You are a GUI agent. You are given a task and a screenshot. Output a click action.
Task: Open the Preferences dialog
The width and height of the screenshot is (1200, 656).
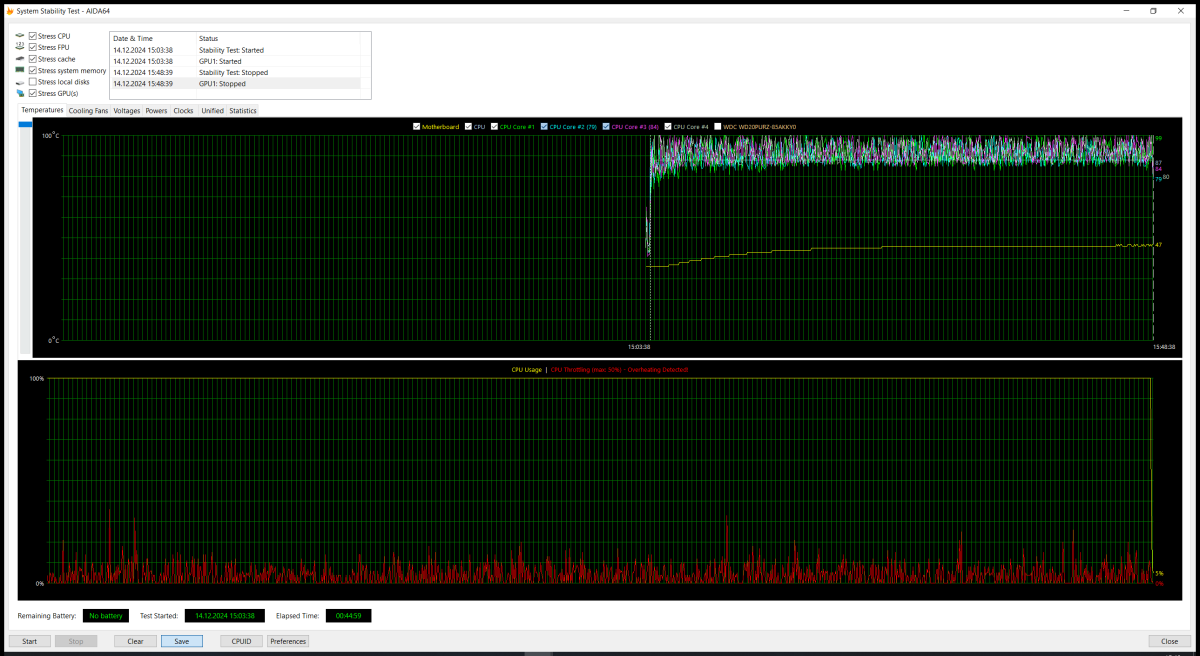(x=288, y=641)
